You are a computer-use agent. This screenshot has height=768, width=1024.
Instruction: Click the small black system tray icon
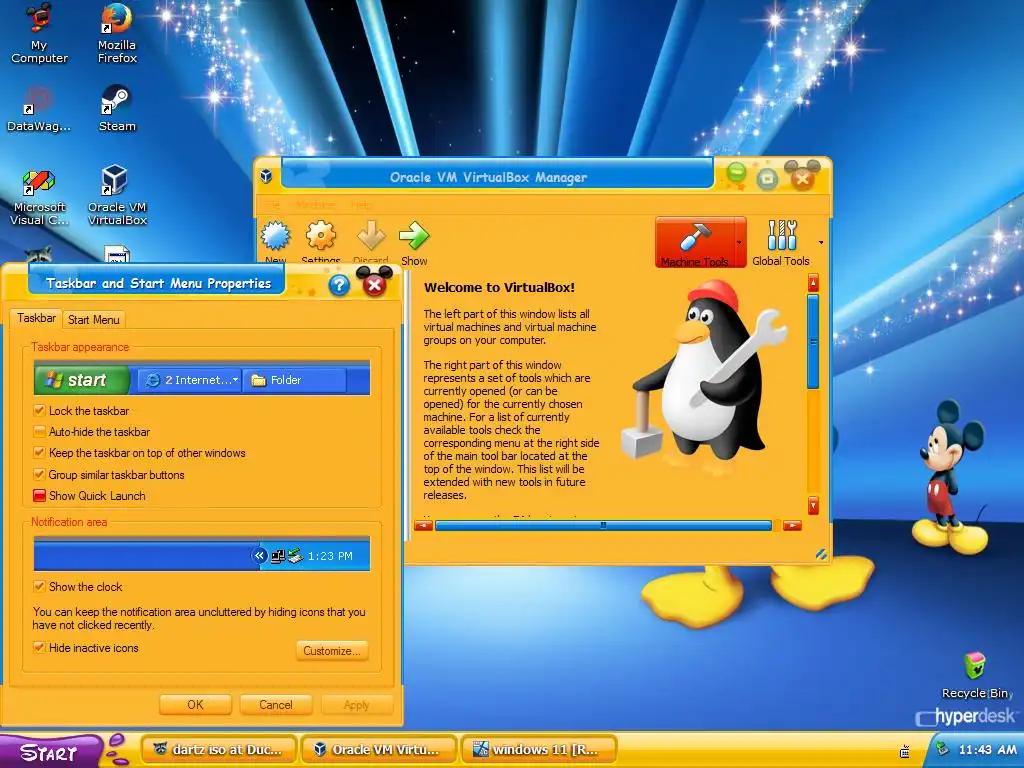(x=905, y=752)
